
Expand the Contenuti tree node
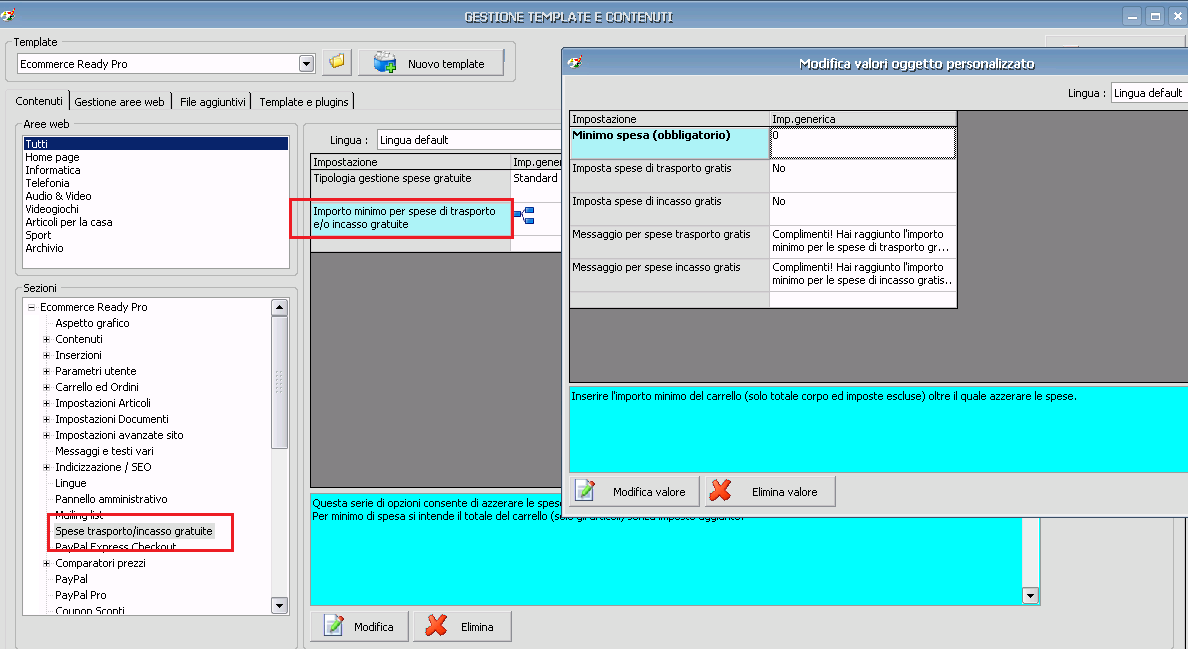coord(46,339)
